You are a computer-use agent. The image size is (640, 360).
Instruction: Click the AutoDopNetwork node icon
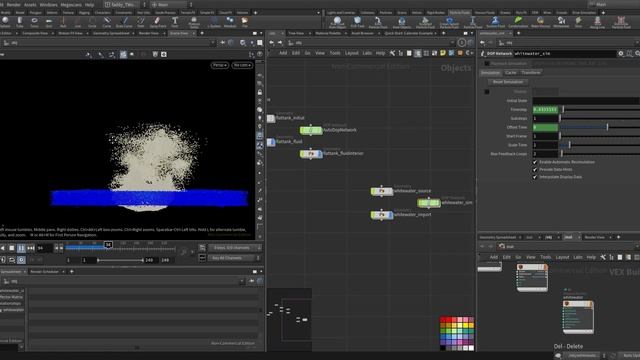point(311,130)
